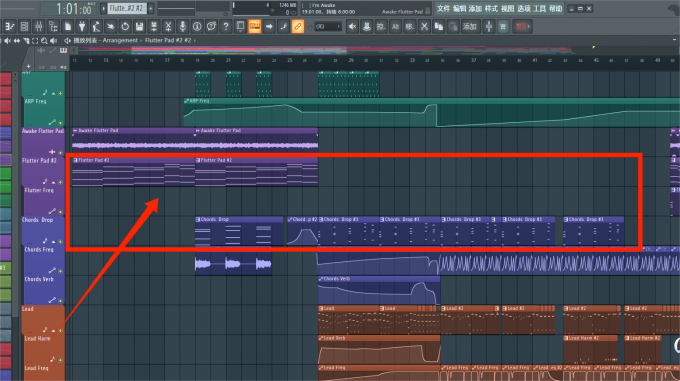
Task: Toggle mute light on Flutter Pad #2 track
Action: point(60,182)
